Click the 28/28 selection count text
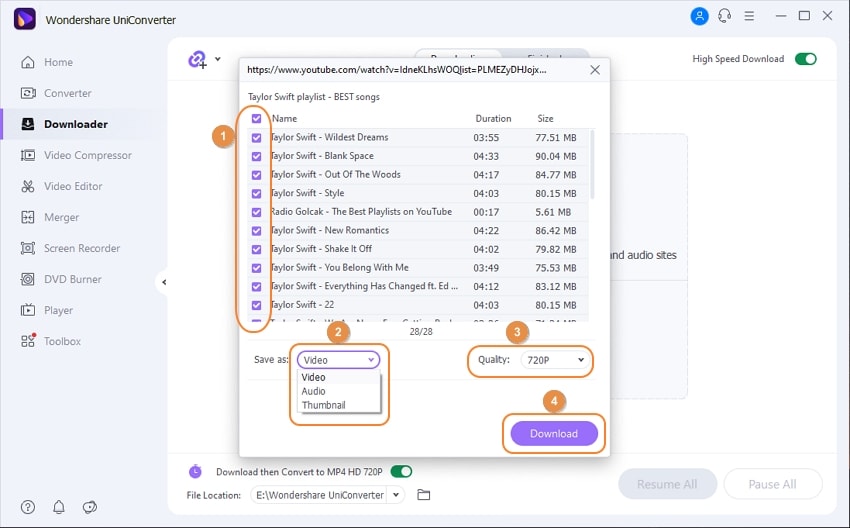 coord(421,331)
